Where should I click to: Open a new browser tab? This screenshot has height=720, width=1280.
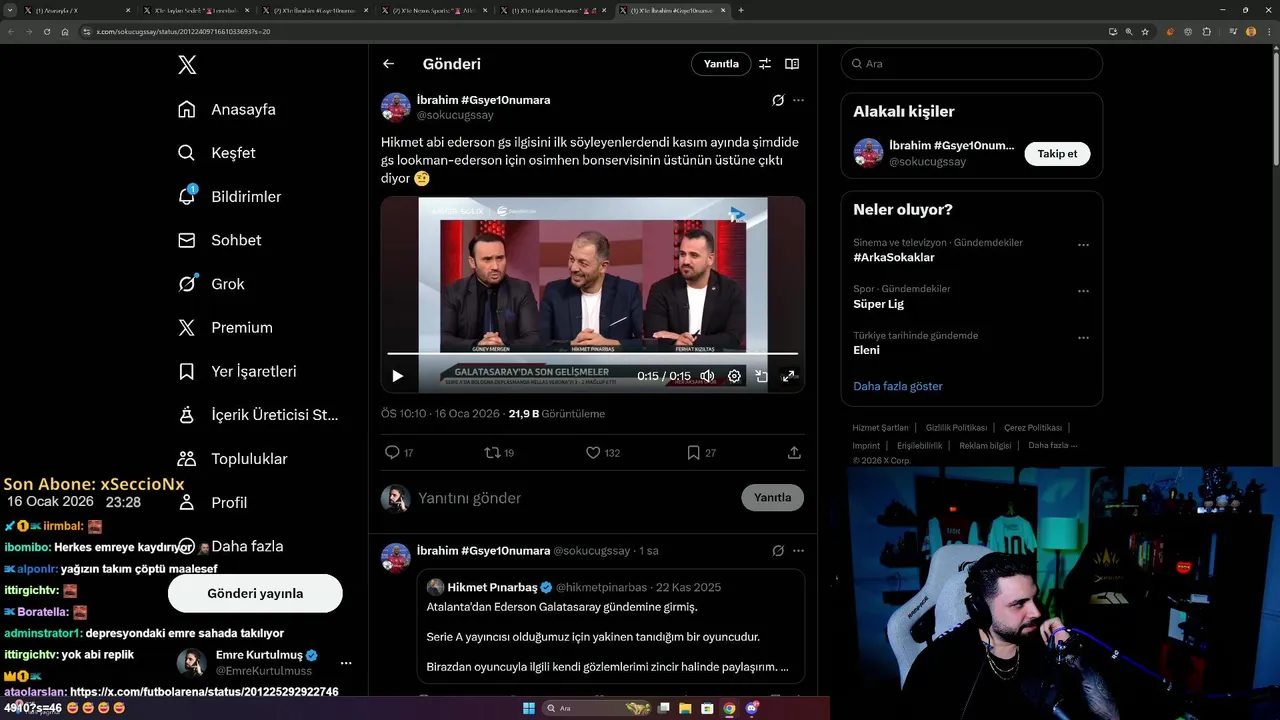tap(741, 10)
